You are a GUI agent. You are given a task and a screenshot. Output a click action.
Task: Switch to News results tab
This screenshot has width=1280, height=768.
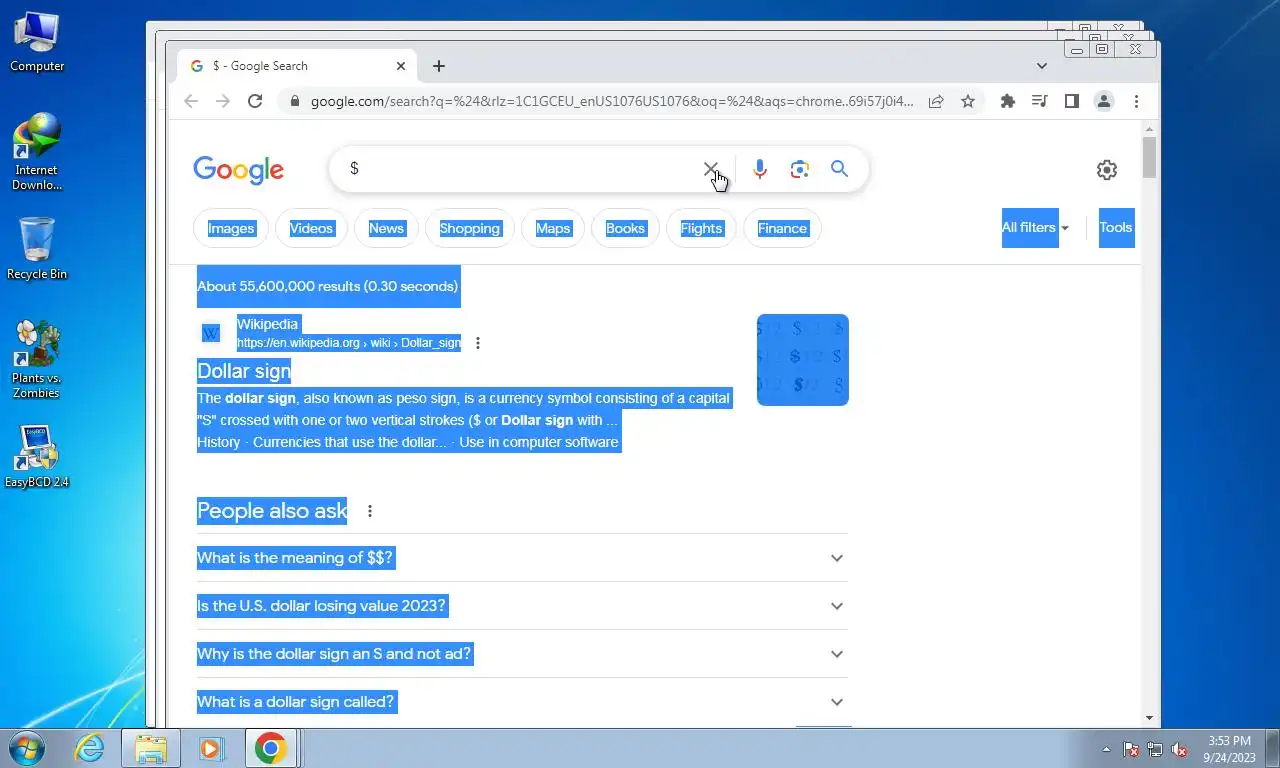(386, 229)
